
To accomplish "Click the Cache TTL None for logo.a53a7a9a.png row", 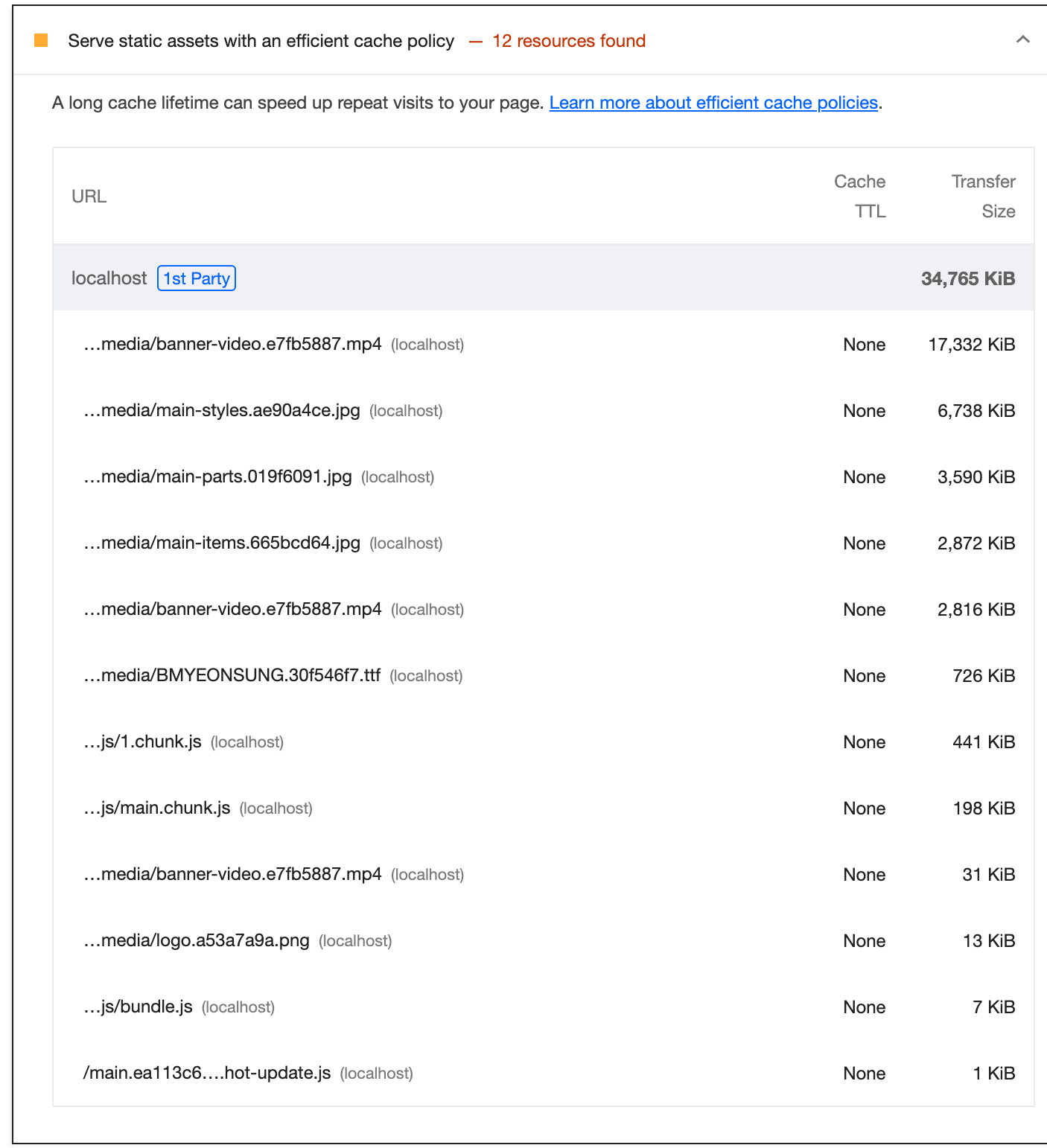I will click(x=864, y=940).
